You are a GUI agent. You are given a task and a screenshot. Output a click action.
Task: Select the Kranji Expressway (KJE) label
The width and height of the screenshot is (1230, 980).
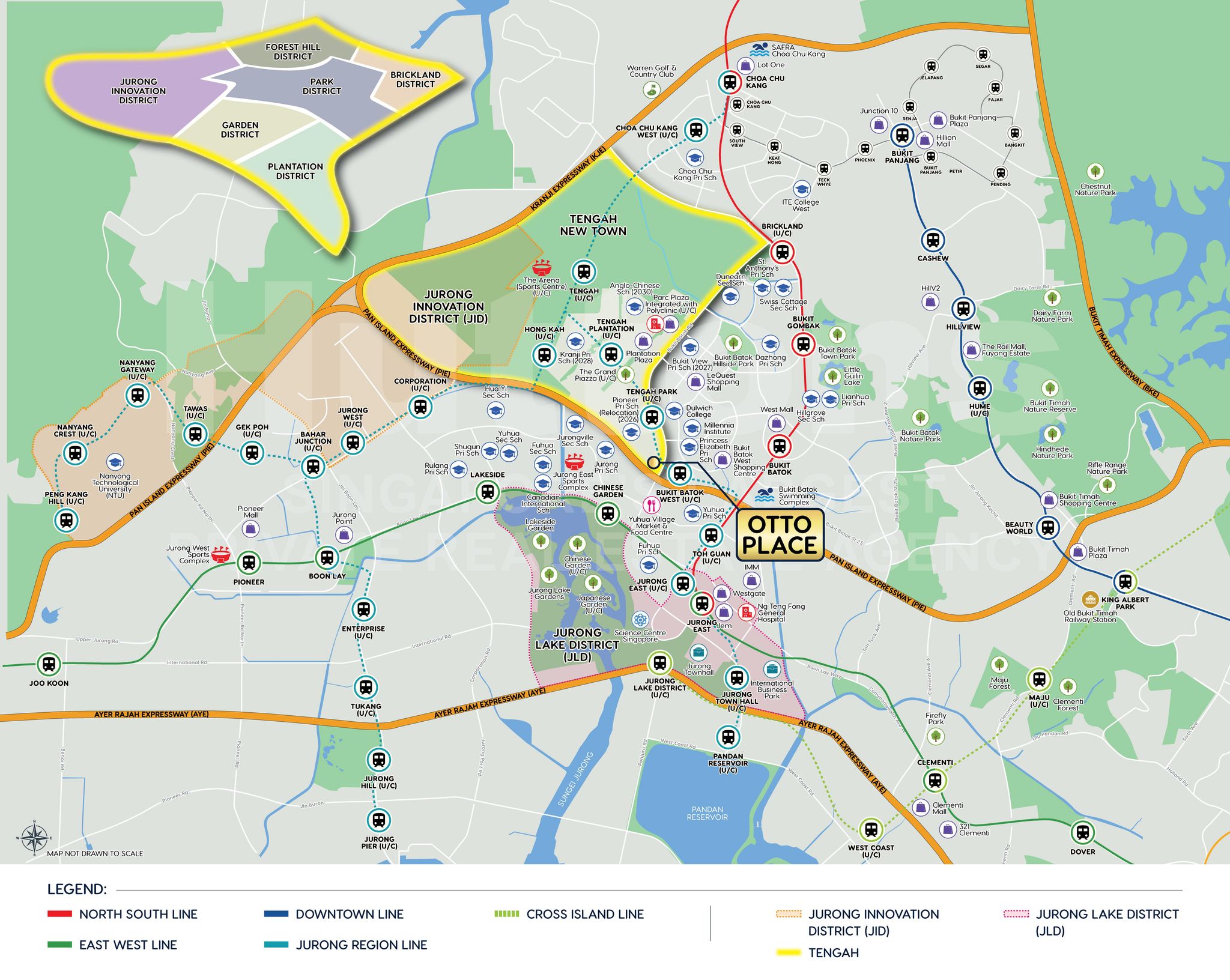(569, 180)
